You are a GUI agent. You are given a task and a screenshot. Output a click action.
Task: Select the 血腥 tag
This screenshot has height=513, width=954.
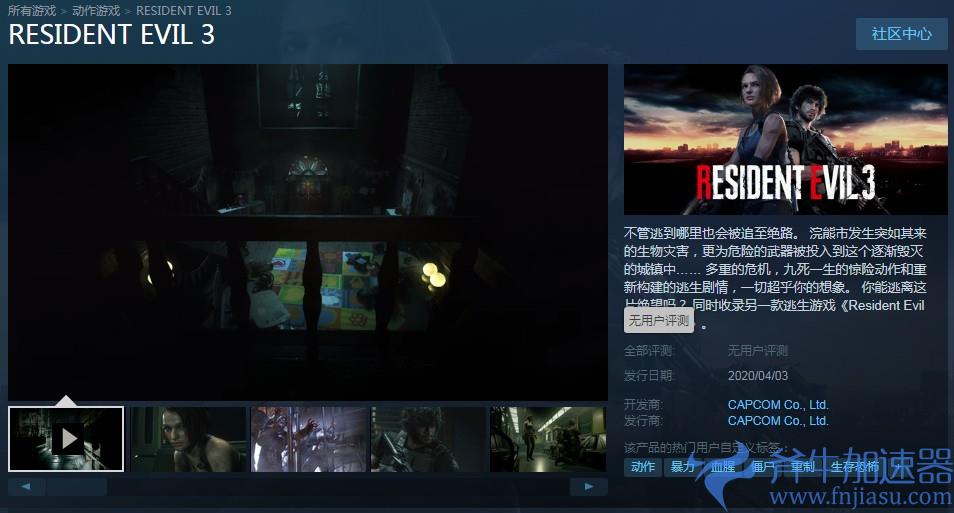(x=722, y=467)
